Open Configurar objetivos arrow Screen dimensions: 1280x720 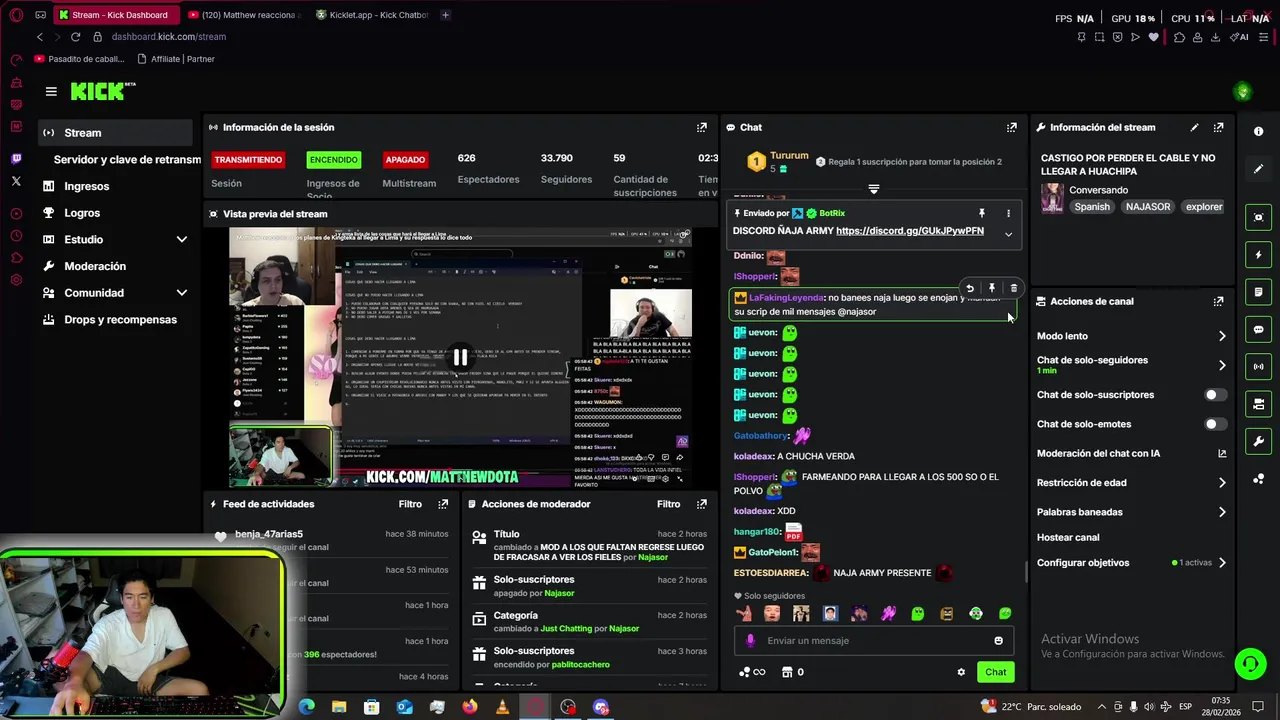click(x=1222, y=563)
